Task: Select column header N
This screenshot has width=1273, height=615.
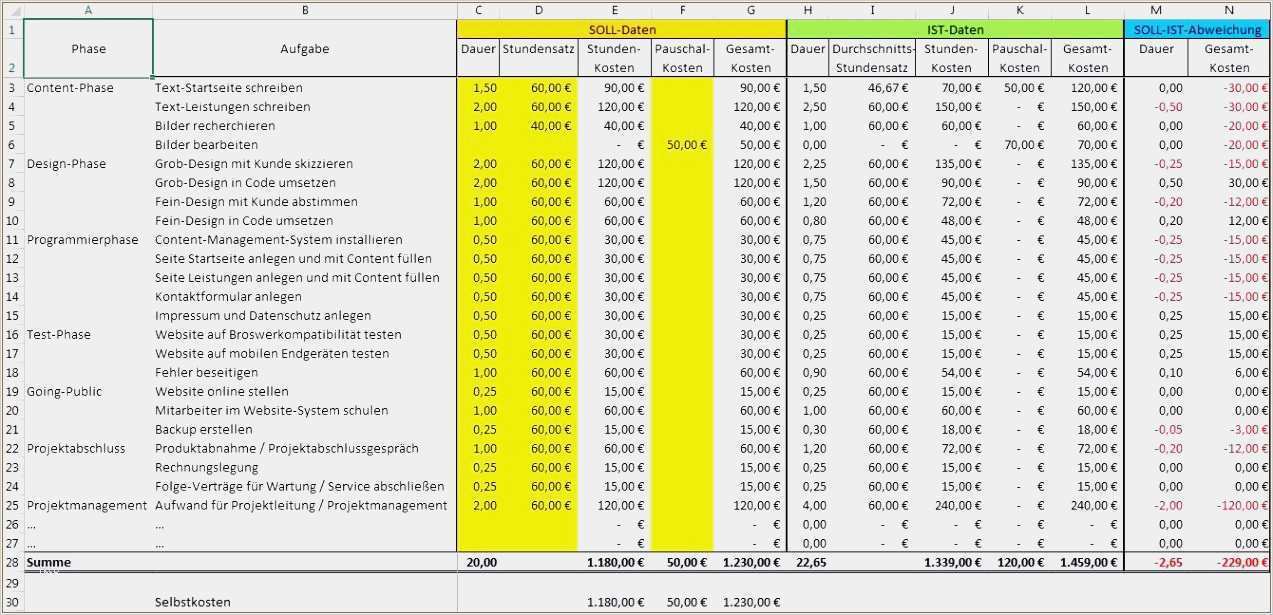Action: 1228,10
